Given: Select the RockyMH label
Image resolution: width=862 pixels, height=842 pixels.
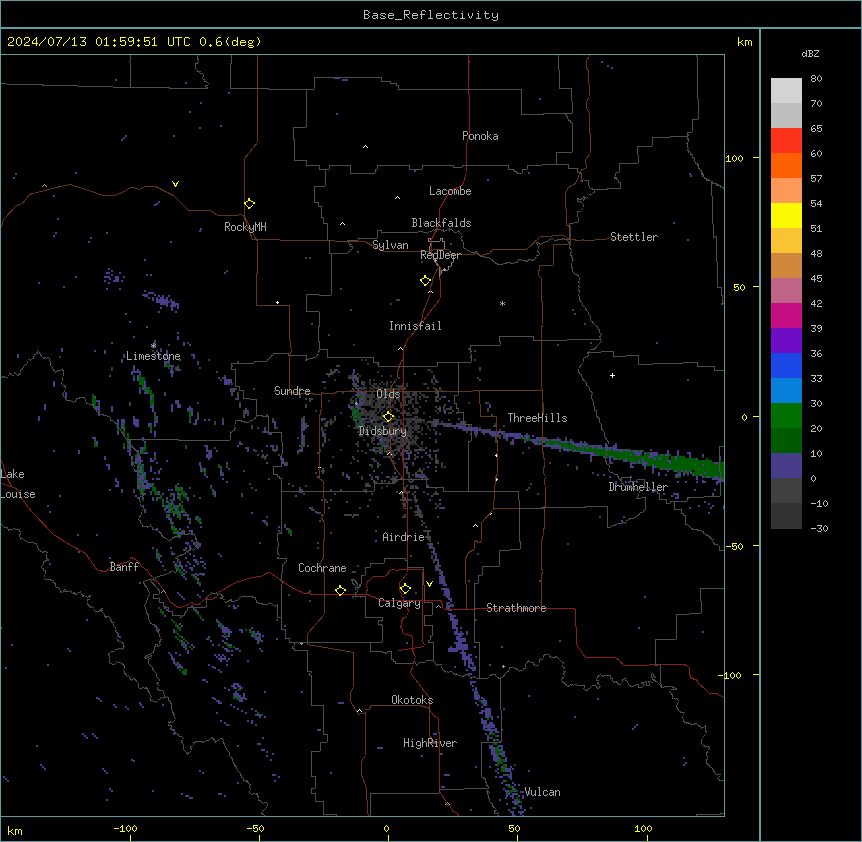Looking at the screenshot, I should click(245, 227).
